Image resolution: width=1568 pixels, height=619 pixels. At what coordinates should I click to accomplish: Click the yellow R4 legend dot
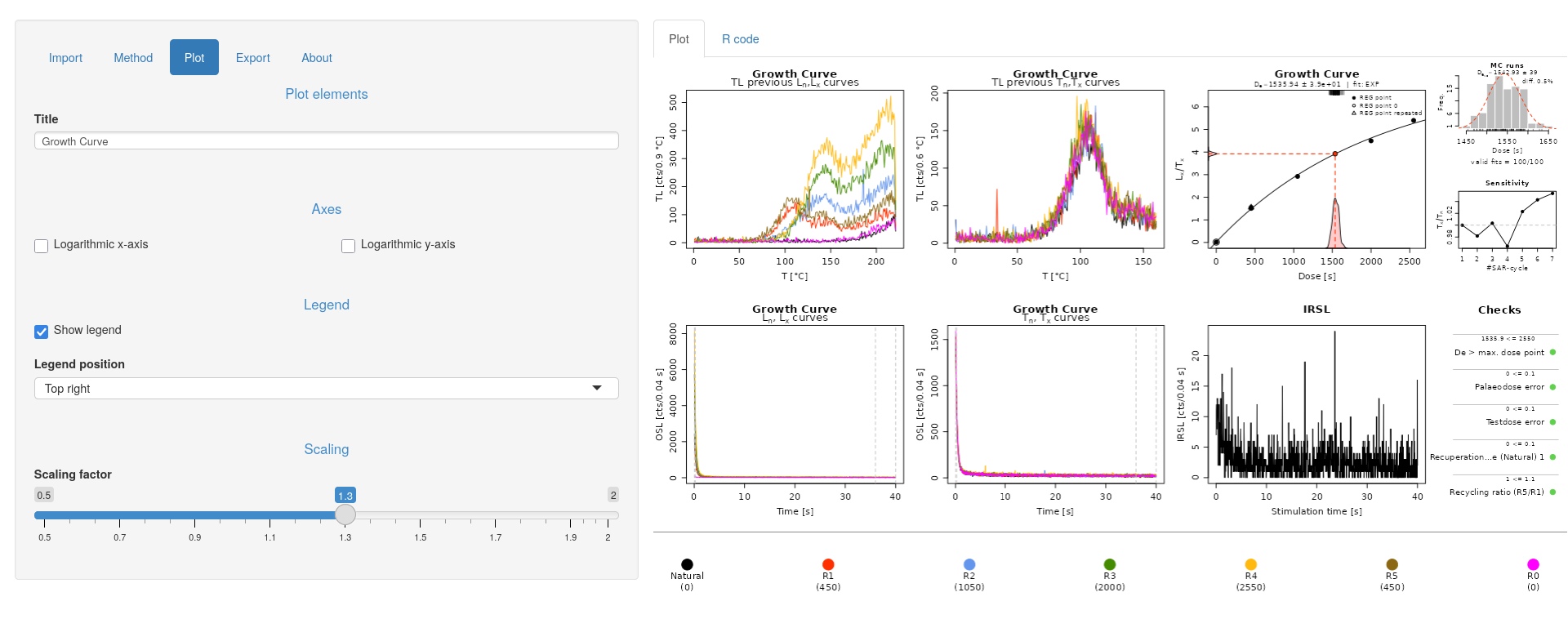1251,564
